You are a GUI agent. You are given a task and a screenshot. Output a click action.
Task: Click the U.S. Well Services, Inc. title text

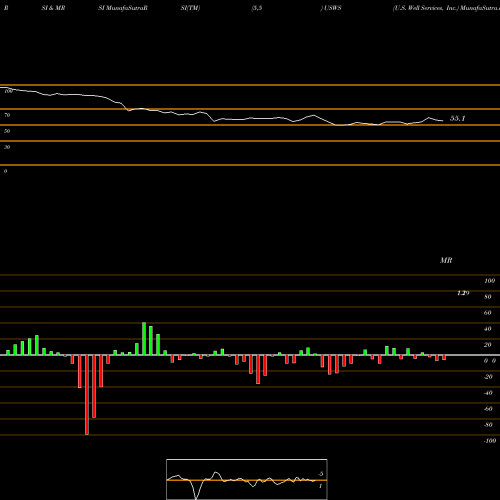pos(426,8)
